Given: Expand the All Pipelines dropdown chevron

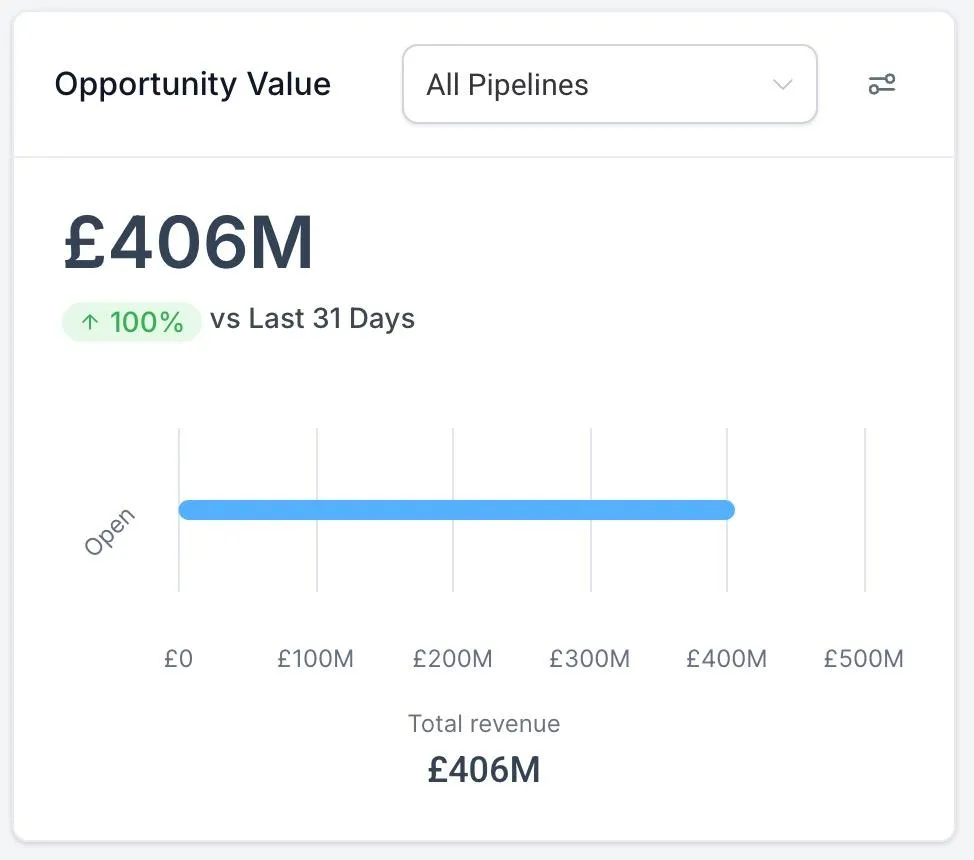Looking at the screenshot, I should coord(783,84).
